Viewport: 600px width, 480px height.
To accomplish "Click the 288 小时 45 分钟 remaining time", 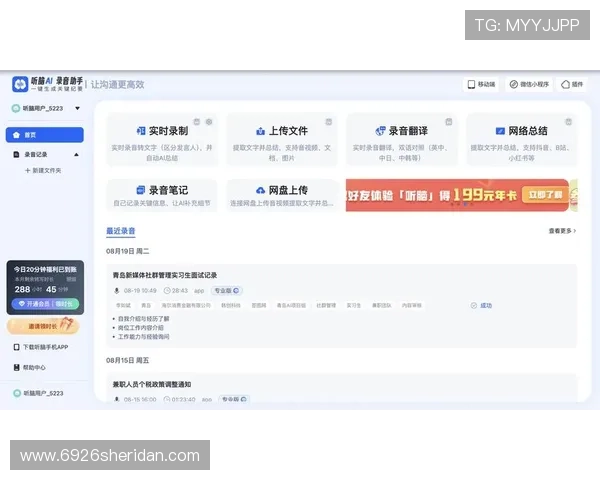I will pyautogui.click(x=41, y=289).
